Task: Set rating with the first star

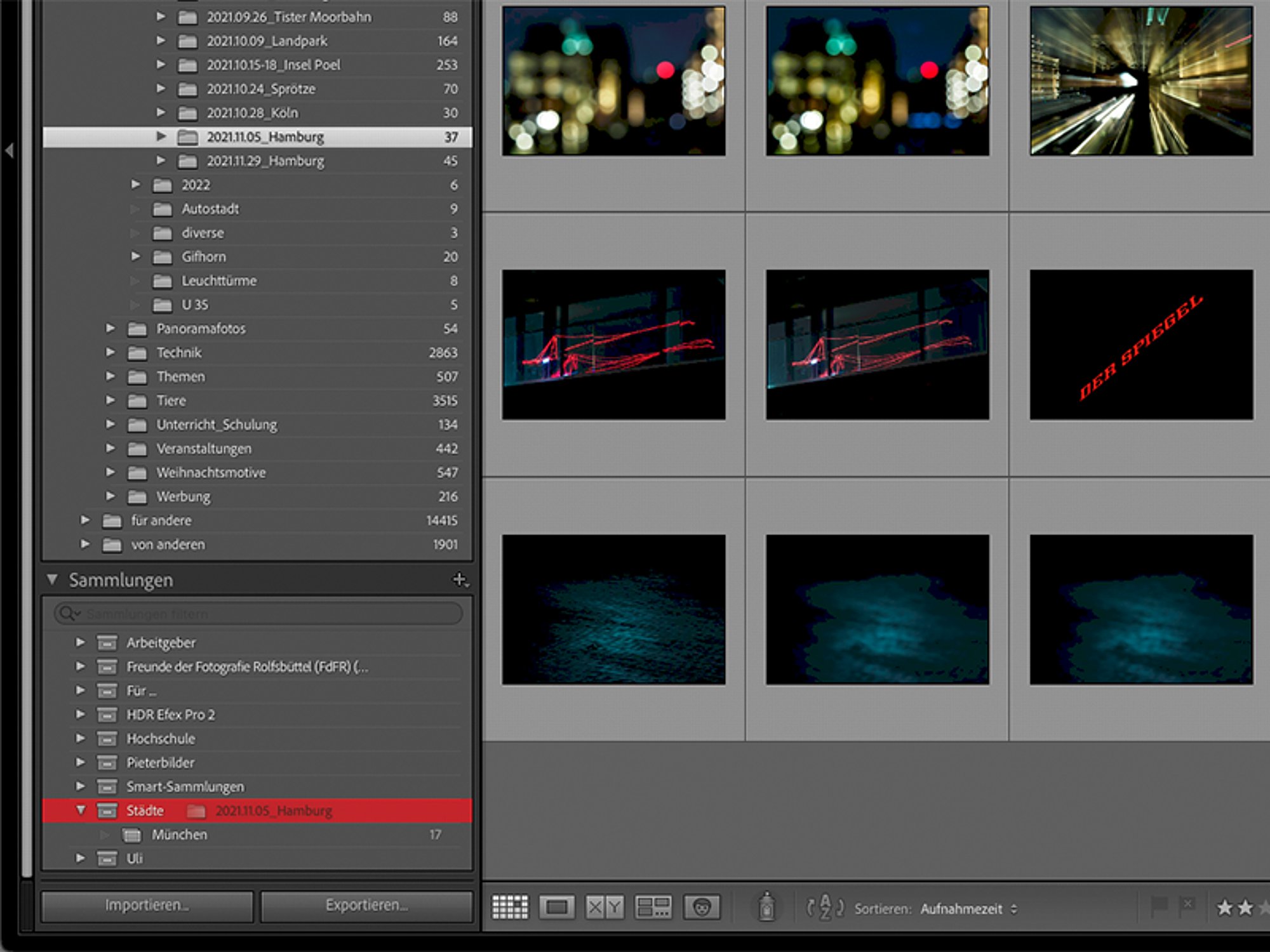Action: click(1224, 908)
